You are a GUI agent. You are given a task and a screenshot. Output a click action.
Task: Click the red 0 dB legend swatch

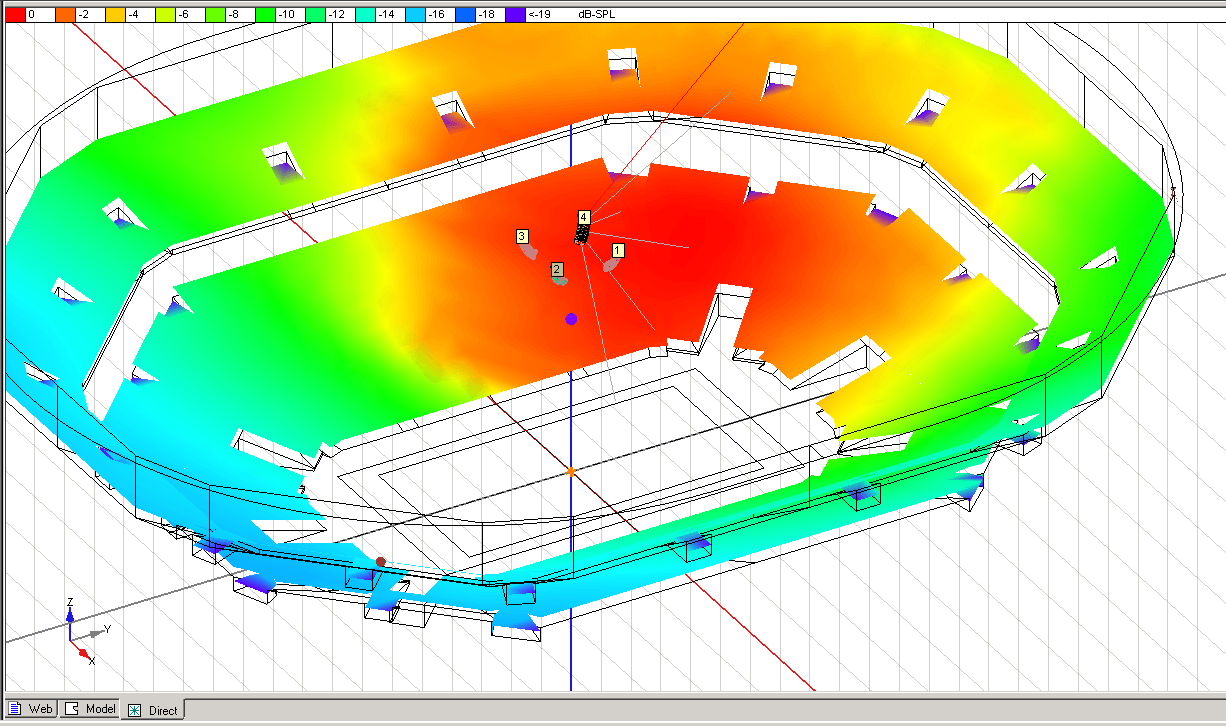click(15, 15)
